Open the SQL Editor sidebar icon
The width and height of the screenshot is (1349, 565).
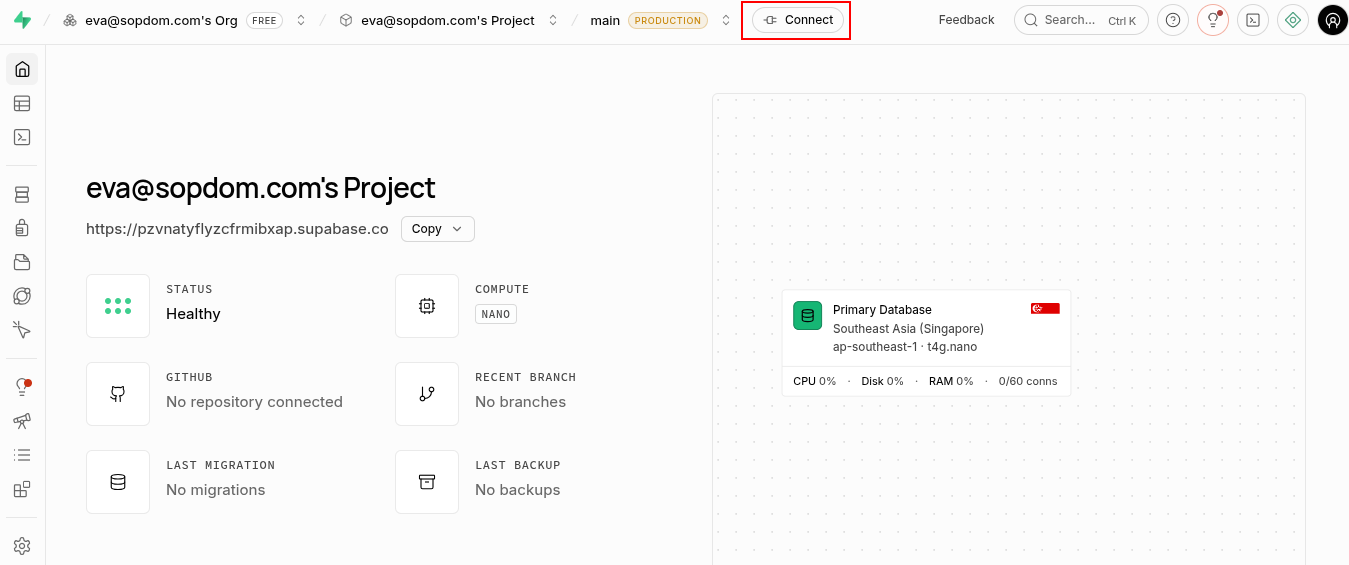point(22,137)
